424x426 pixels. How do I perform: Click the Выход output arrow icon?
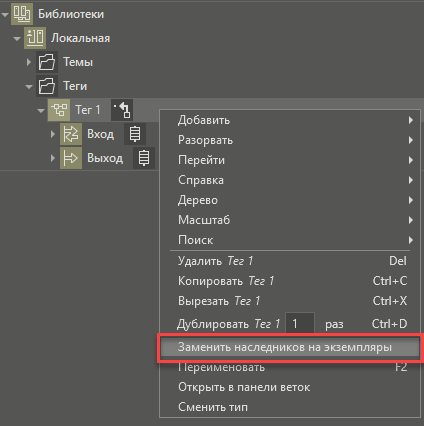click(x=71, y=158)
